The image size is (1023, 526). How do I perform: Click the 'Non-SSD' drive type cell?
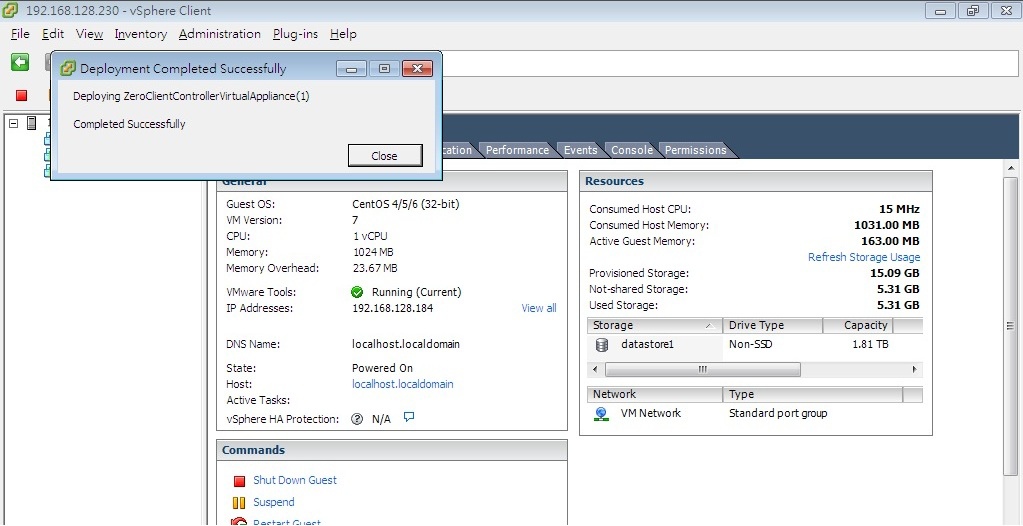click(x=750, y=345)
